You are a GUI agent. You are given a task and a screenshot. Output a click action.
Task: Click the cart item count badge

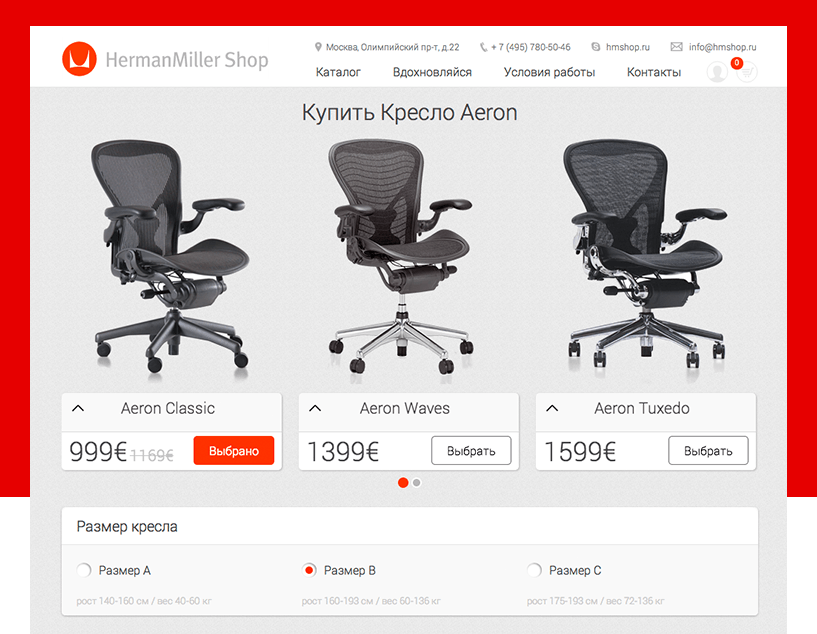point(736,63)
